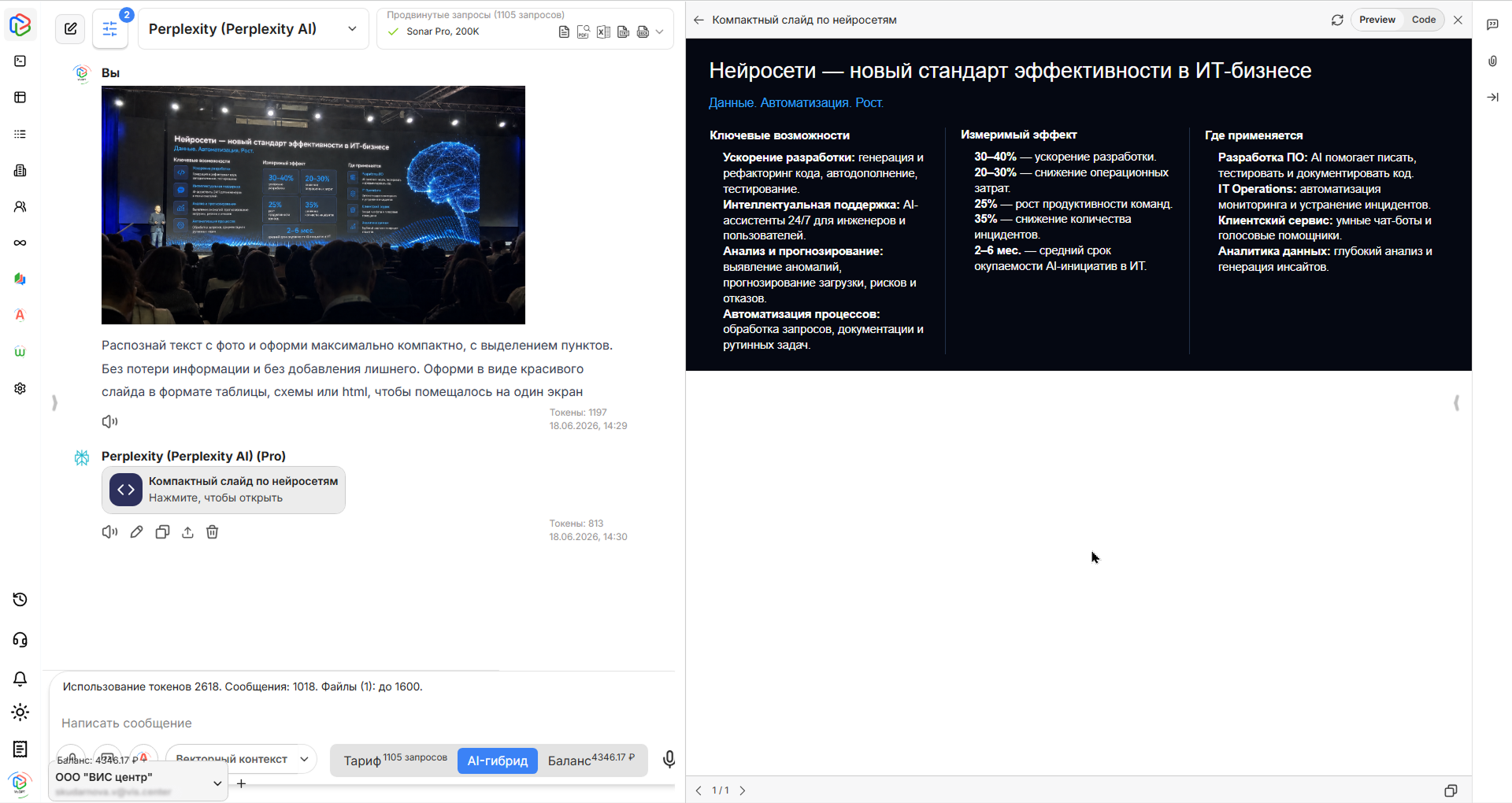The image size is (1512, 803).
Task: Start a new chat with the edit icon
Action: click(70, 29)
